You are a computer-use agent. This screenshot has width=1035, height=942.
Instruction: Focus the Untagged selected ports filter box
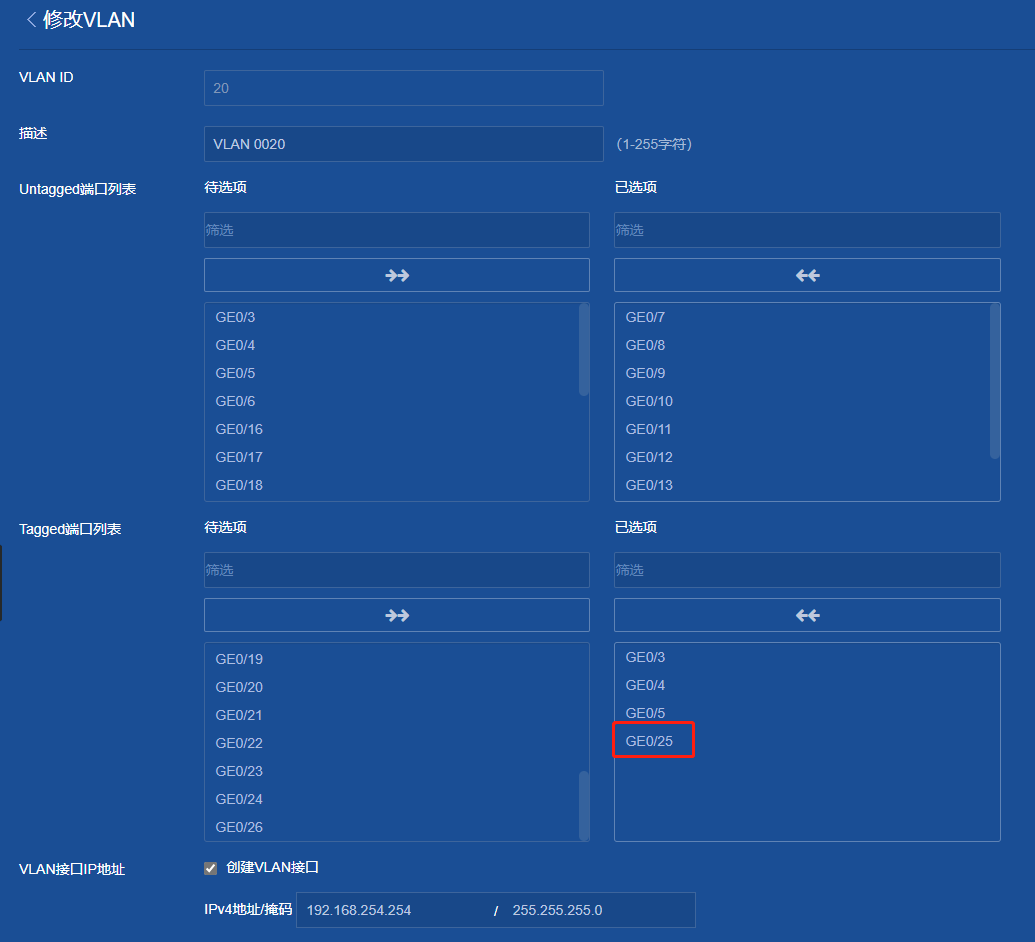point(807,230)
